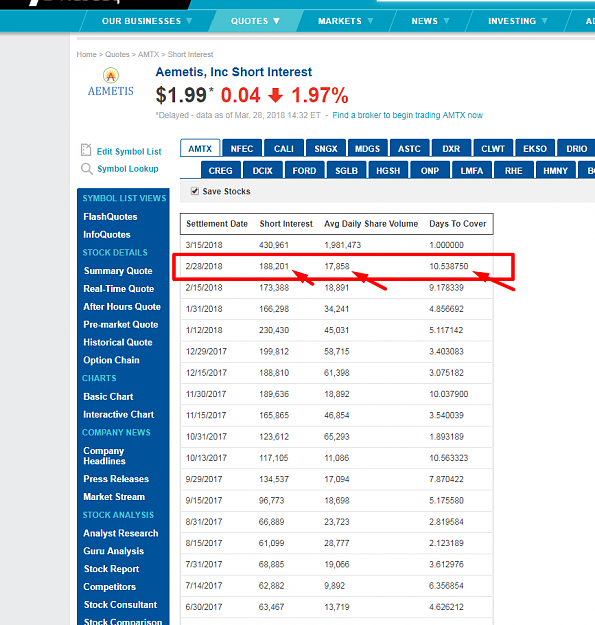Image resolution: width=595 pixels, height=625 pixels.
Task: Open Option Chain in the sidebar
Action: 111,360
